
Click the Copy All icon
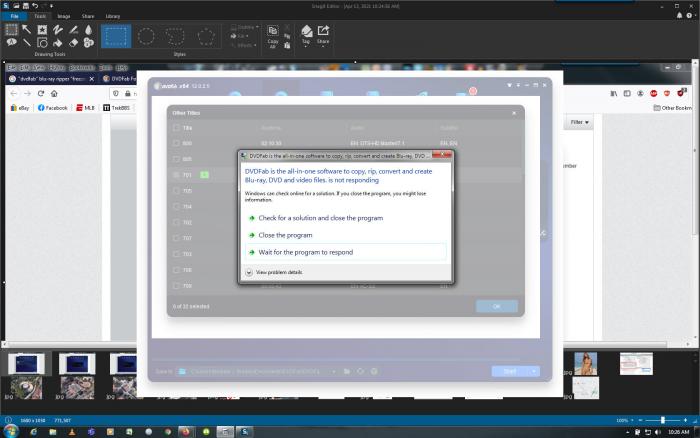tap(274, 35)
